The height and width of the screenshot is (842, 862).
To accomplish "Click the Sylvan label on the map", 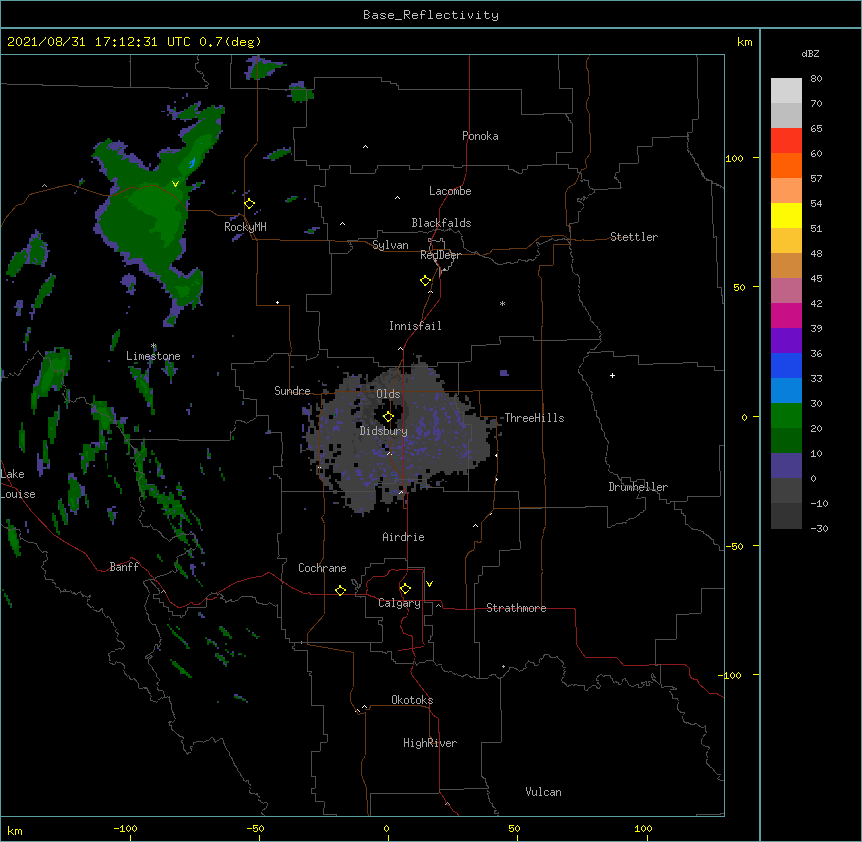I will (x=390, y=245).
